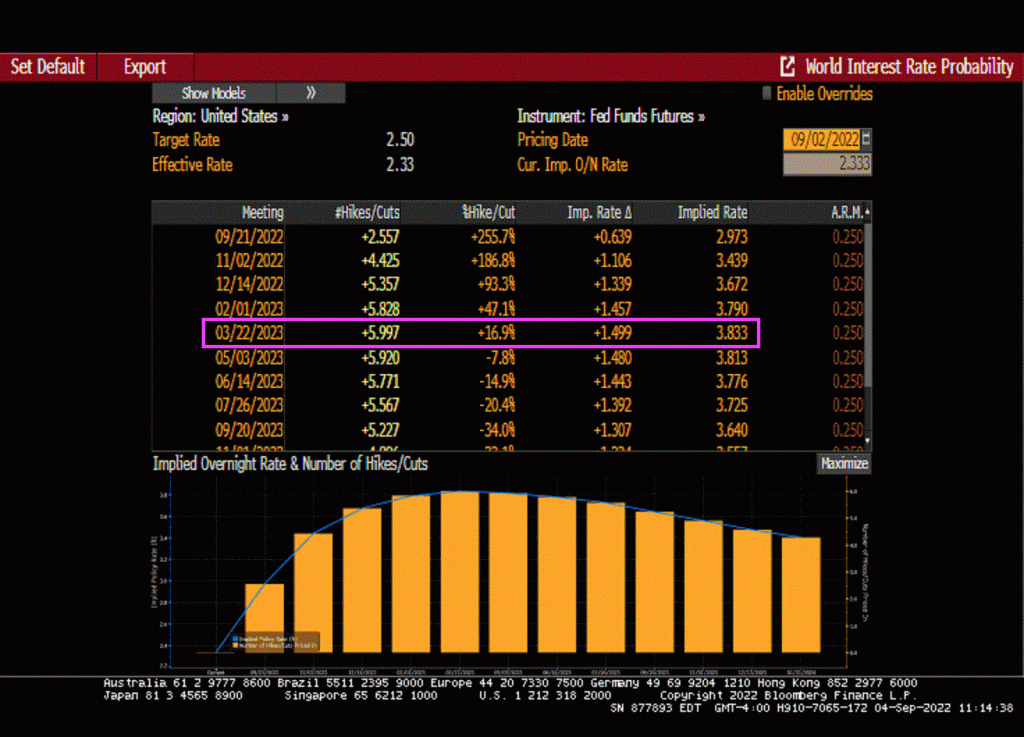Screen dimensions: 1024x737
Task: Click the tallest bar in the chart
Action: (x=461, y=570)
